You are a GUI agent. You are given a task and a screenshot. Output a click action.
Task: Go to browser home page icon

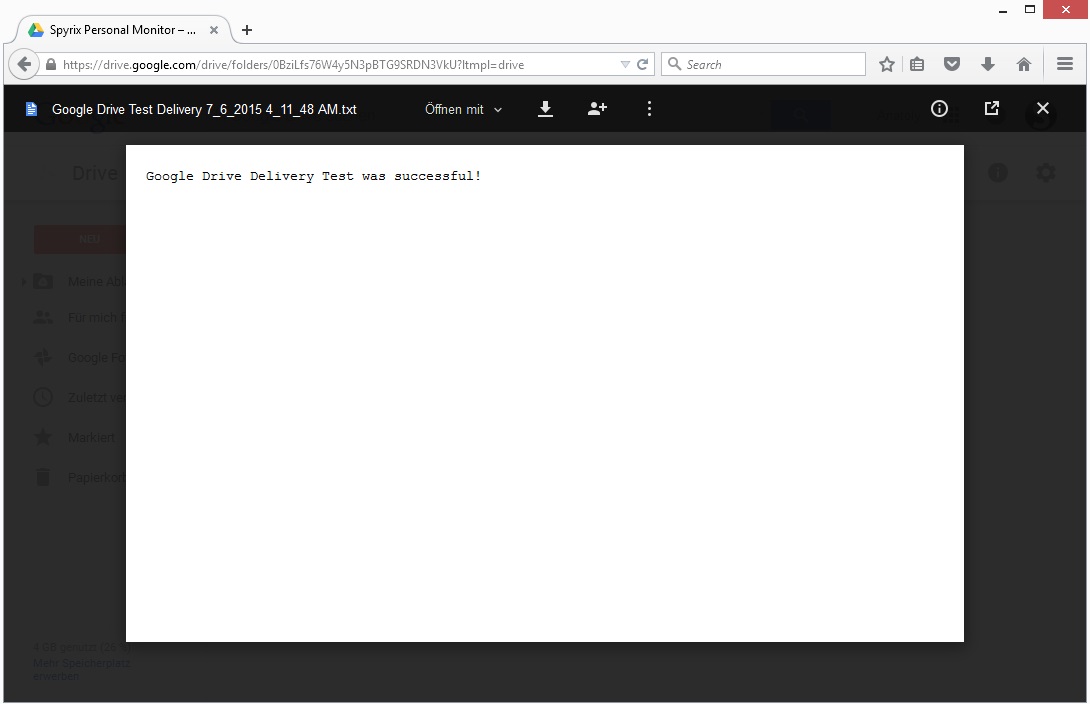click(x=1023, y=65)
